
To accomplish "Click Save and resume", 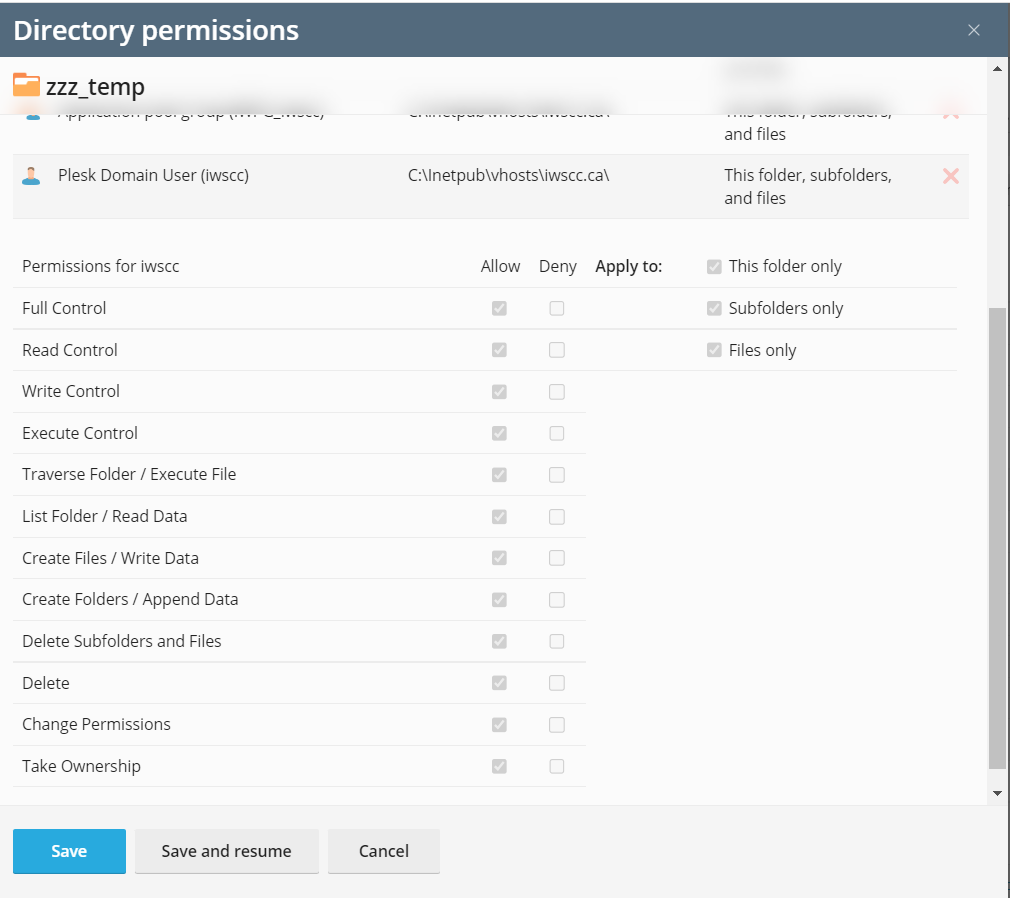I will tap(227, 851).
